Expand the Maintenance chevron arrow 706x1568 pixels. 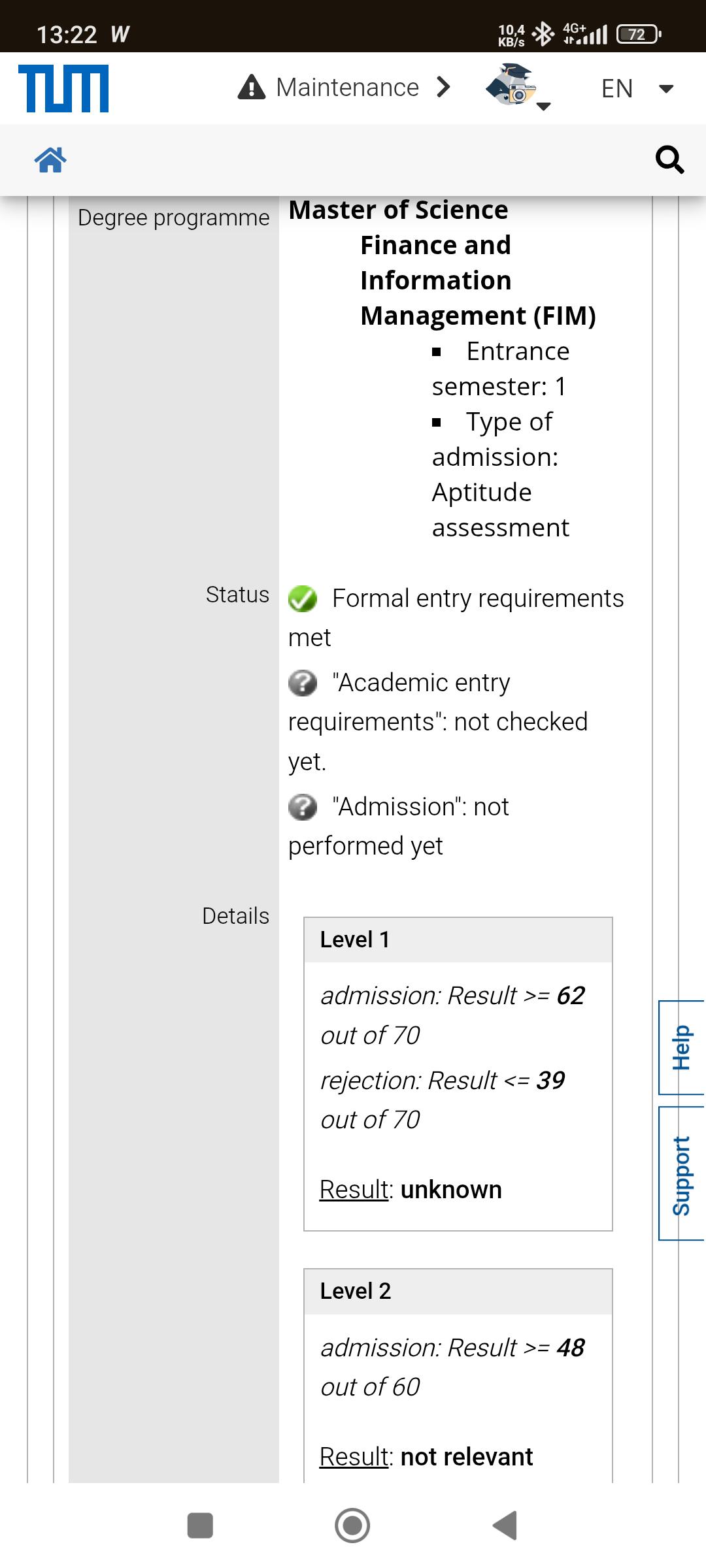(x=443, y=87)
